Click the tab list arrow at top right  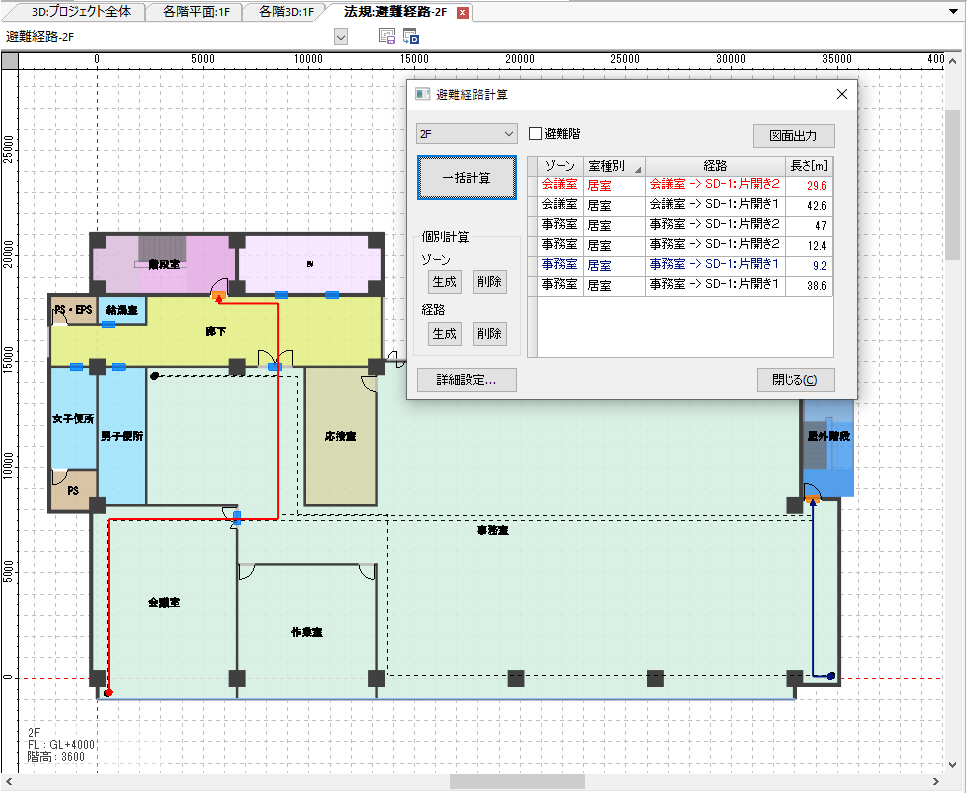950,11
